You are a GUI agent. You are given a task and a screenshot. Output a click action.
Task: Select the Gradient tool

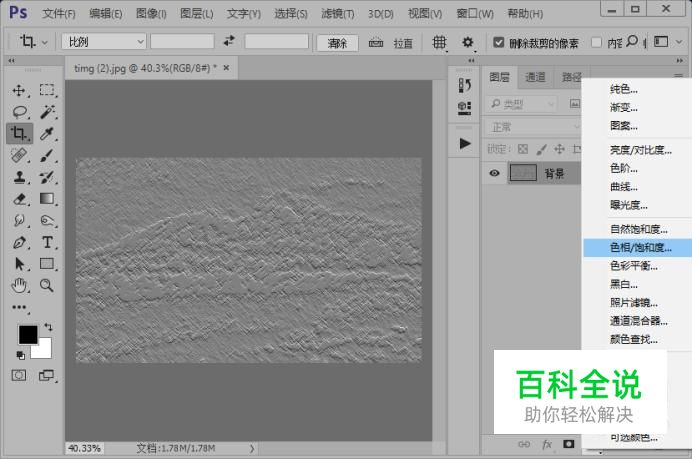click(47, 200)
